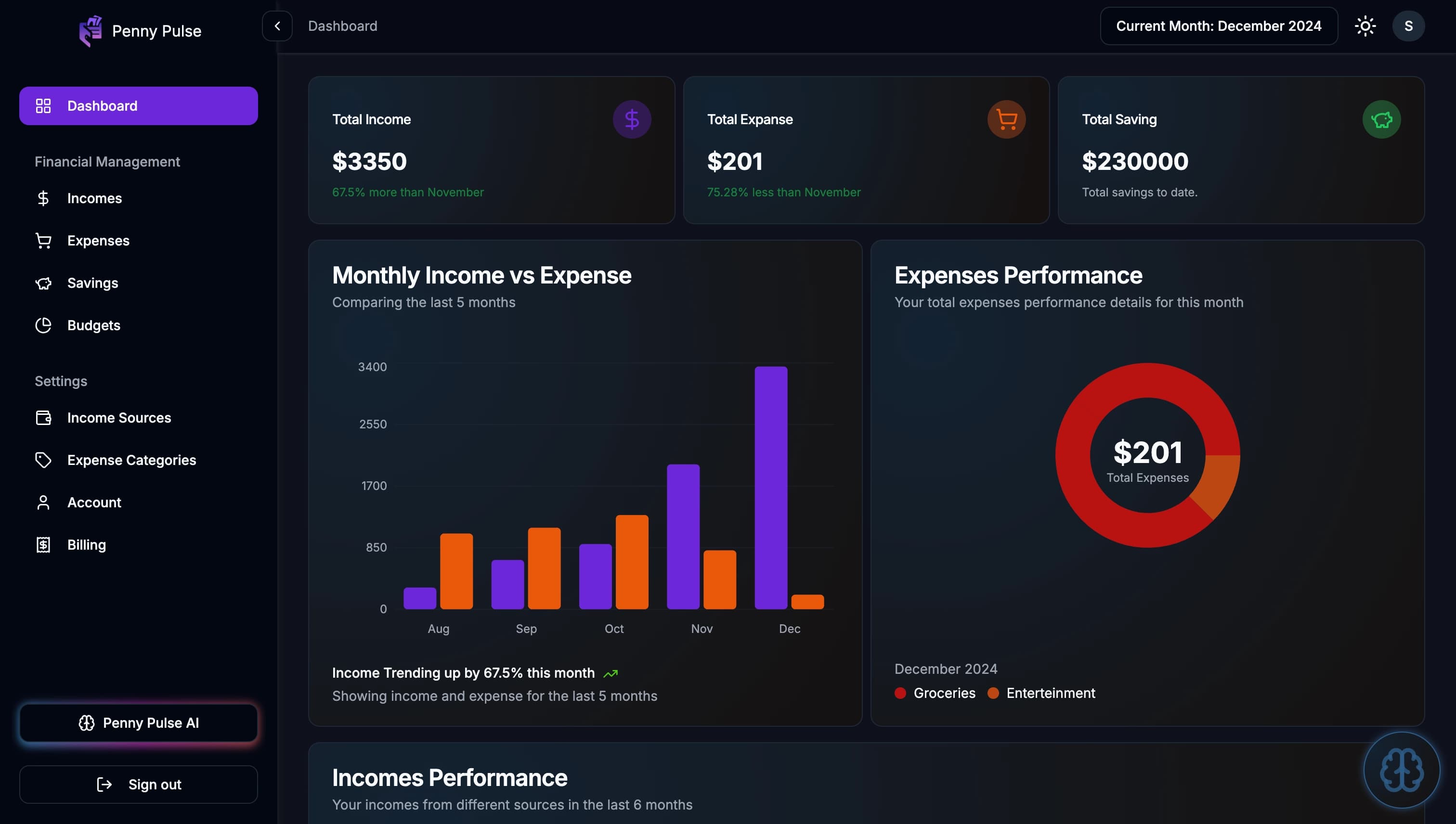Click the wallet icon beside Income Sources
The height and width of the screenshot is (824, 1456).
pos(43,418)
